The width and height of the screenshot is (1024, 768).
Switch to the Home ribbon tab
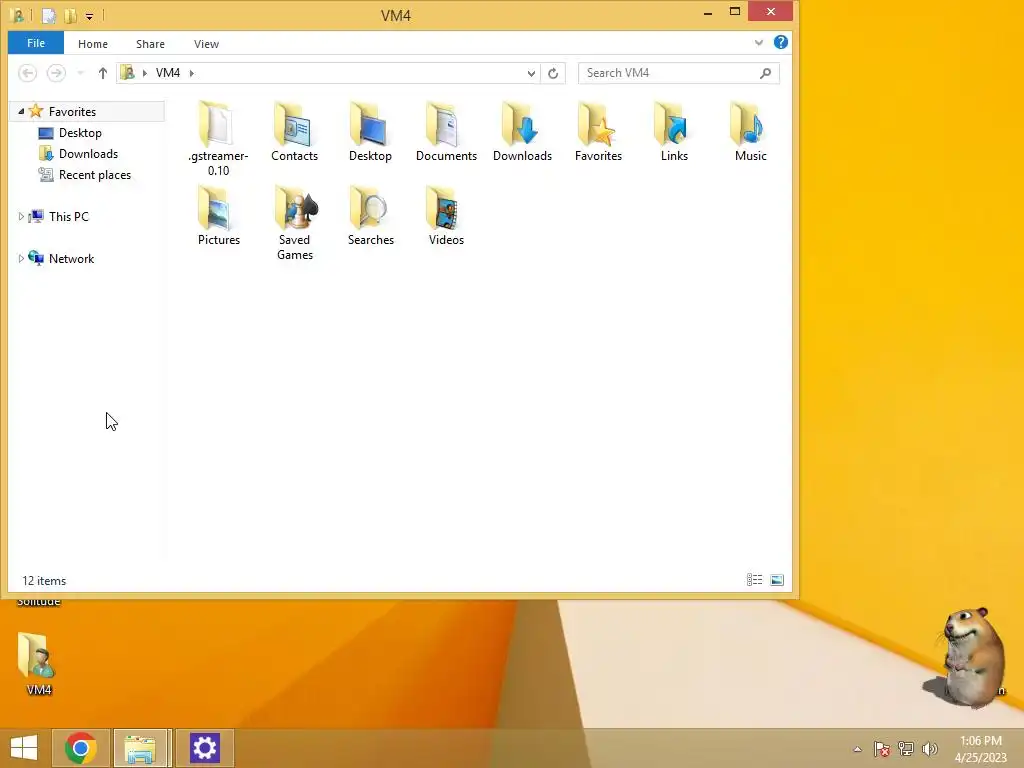coord(93,44)
